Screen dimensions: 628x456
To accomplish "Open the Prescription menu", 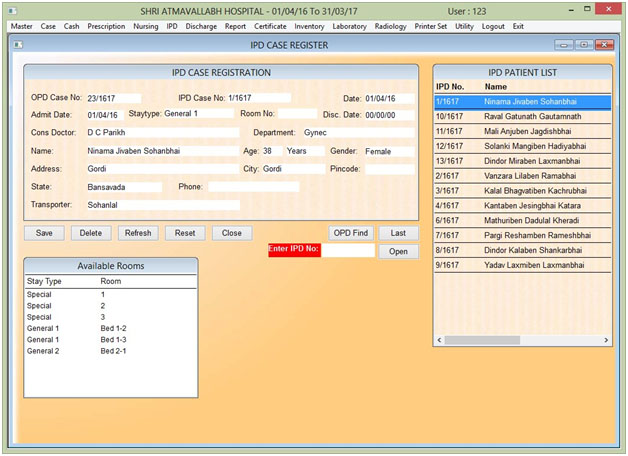I will click(107, 26).
